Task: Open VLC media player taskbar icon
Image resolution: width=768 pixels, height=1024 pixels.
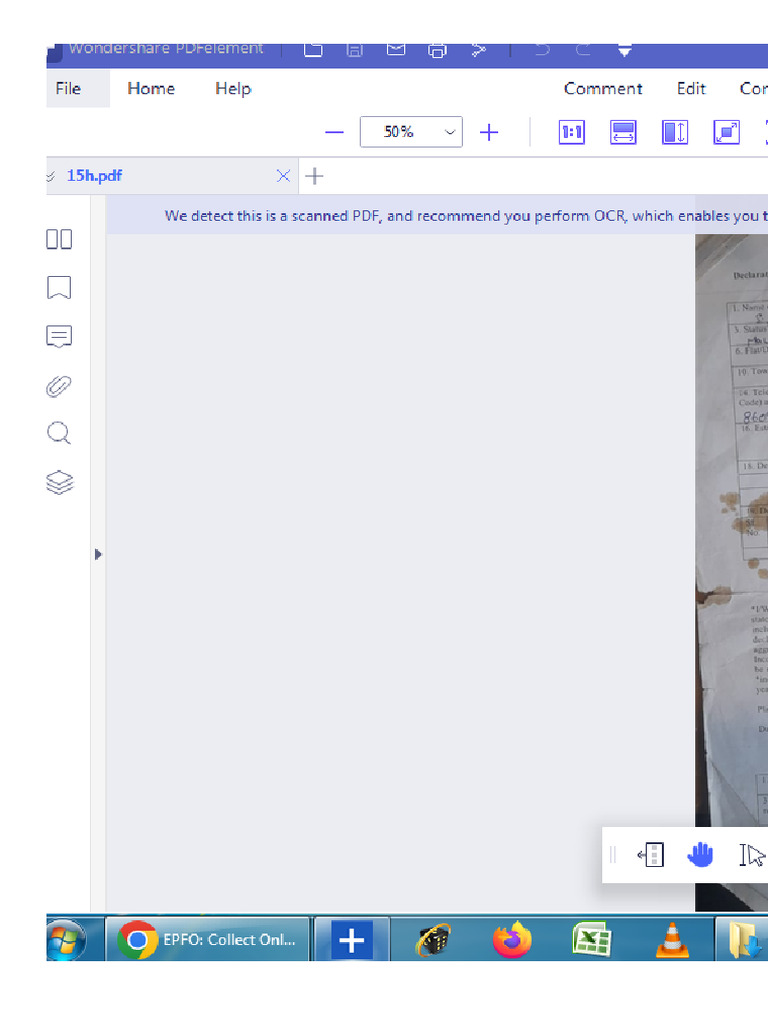Action: point(672,940)
